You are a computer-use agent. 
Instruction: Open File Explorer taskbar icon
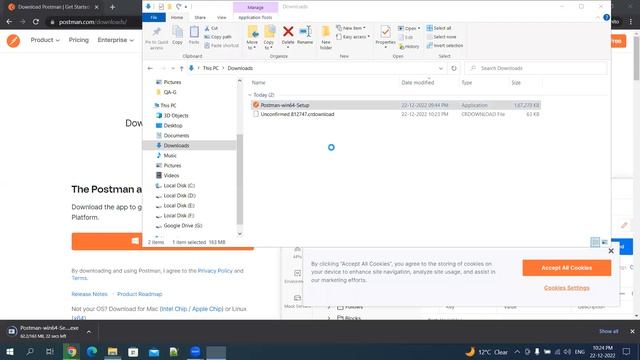(x=112, y=351)
